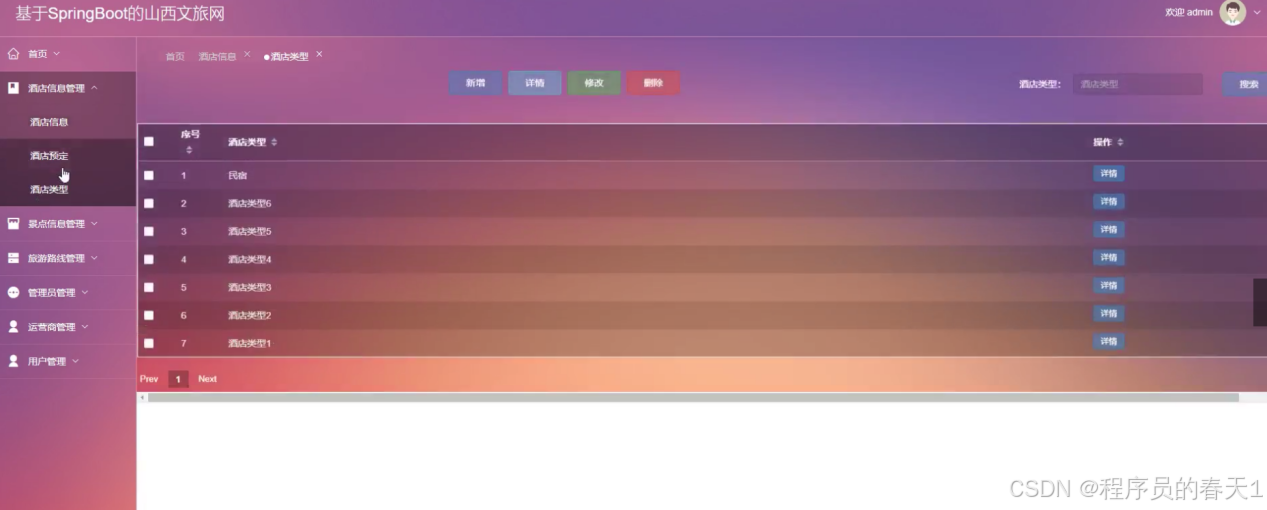Sort by the 序号 column arrows
Screen dimensions: 1267x510
tap(189, 150)
